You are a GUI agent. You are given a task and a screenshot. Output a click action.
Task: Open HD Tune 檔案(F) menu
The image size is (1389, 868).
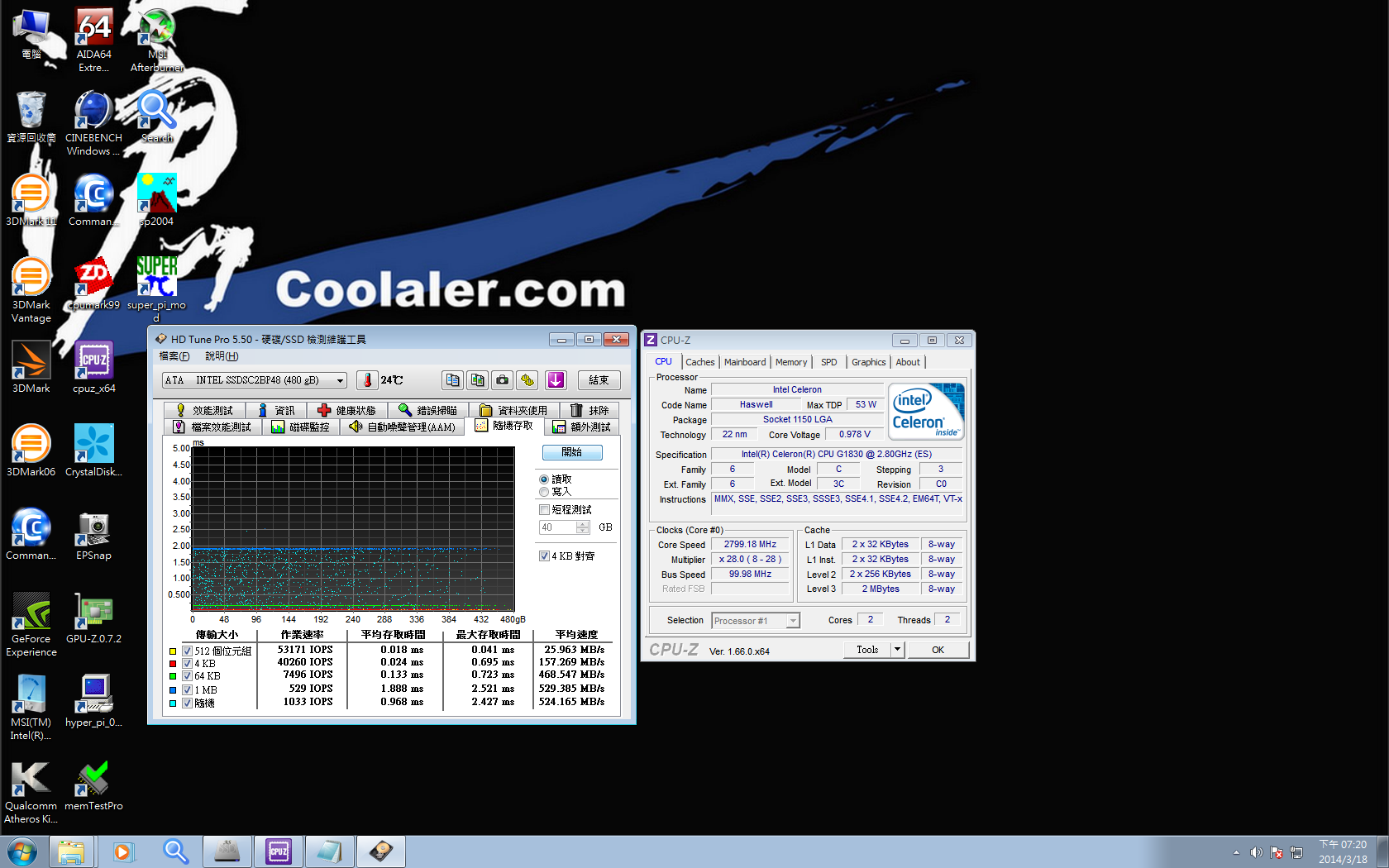[x=174, y=356]
